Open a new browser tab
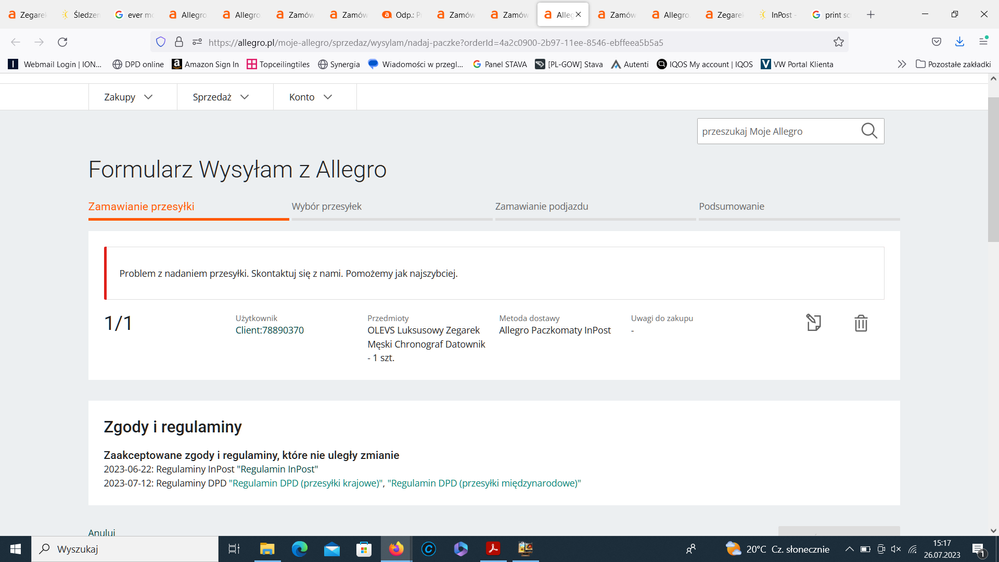 point(870,15)
